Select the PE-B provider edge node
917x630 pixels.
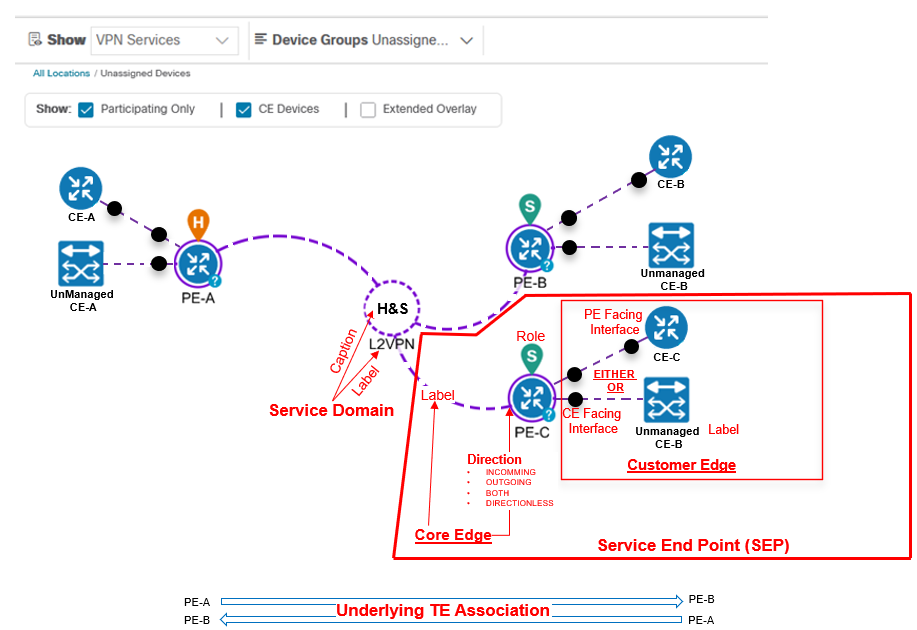[530, 248]
